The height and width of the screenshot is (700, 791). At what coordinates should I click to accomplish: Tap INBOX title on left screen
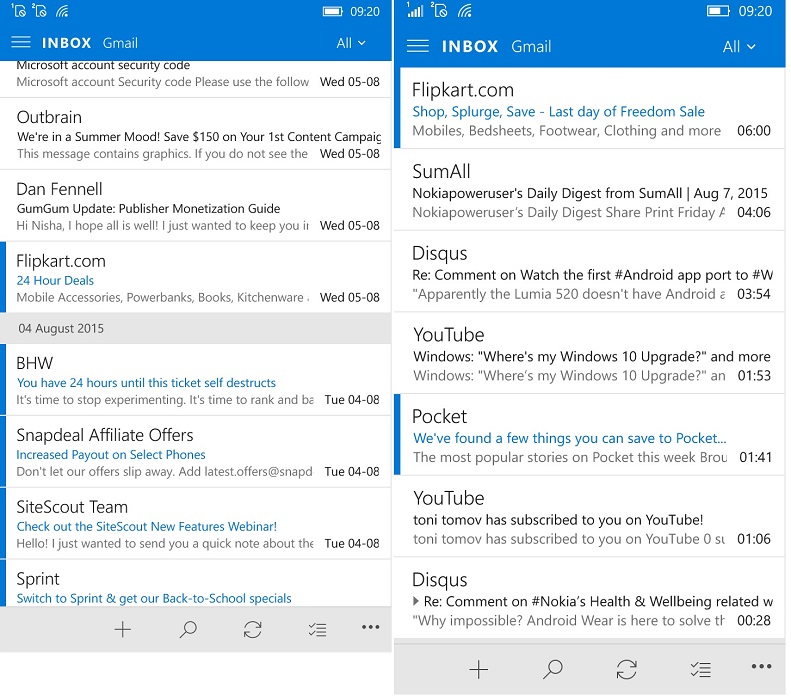66,43
